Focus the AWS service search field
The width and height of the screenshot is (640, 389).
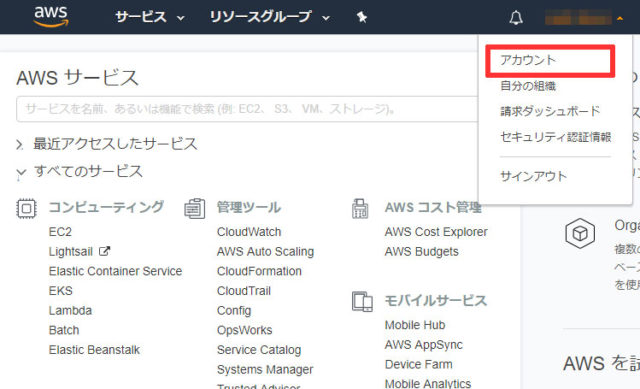pyautogui.click(x=247, y=109)
